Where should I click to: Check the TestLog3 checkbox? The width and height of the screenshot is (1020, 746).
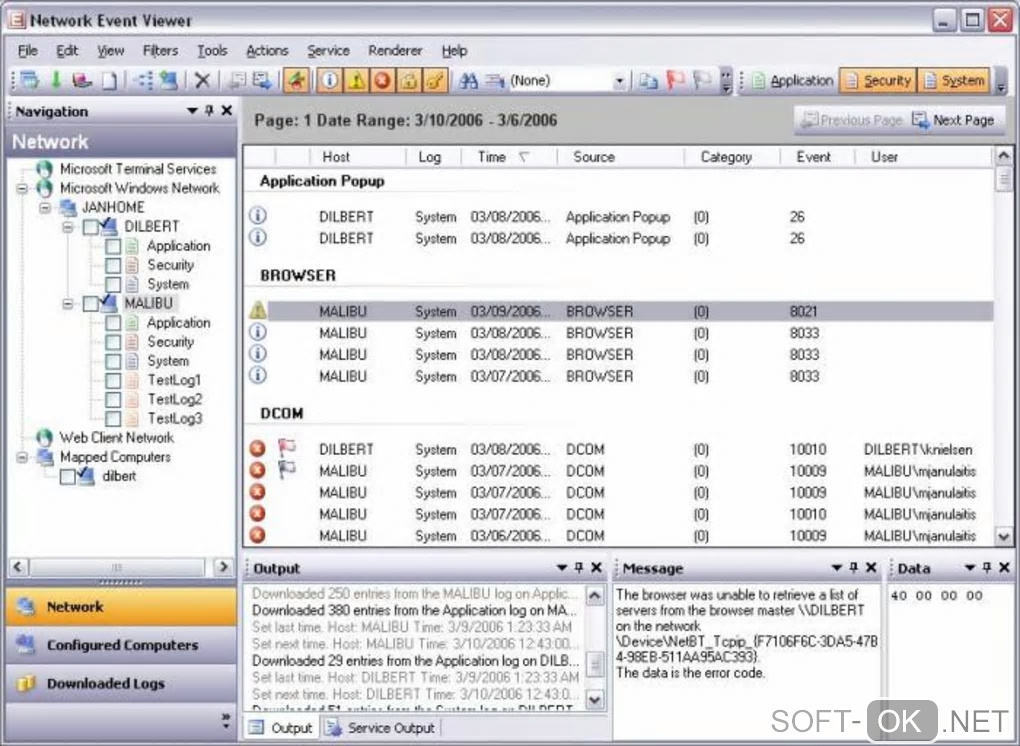point(113,419)
